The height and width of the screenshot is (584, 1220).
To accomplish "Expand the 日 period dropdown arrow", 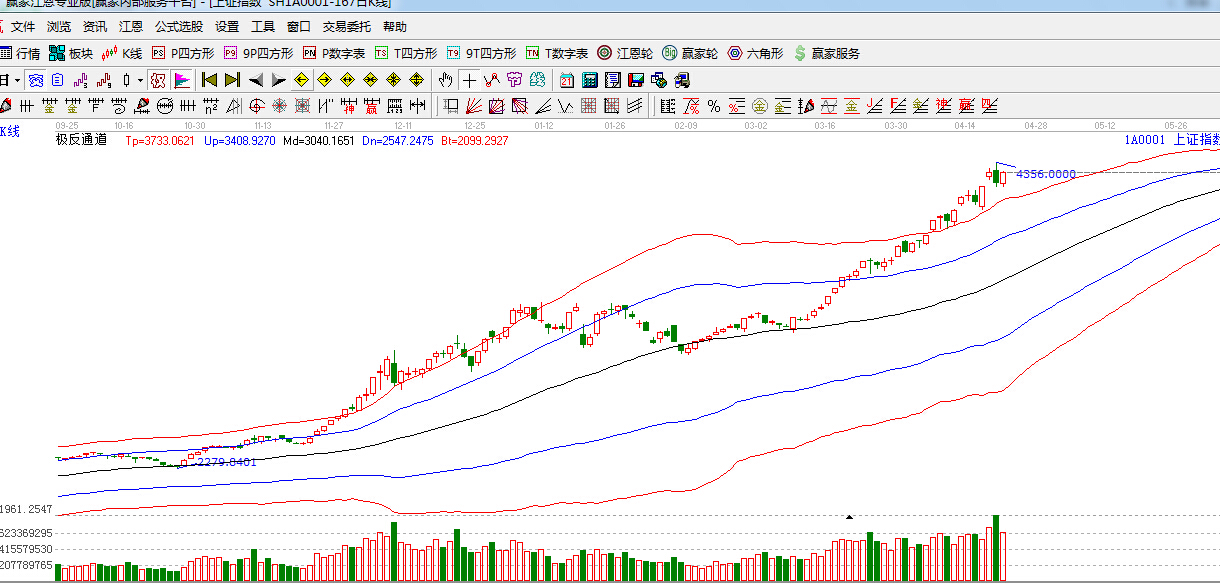I will [17, 80].
